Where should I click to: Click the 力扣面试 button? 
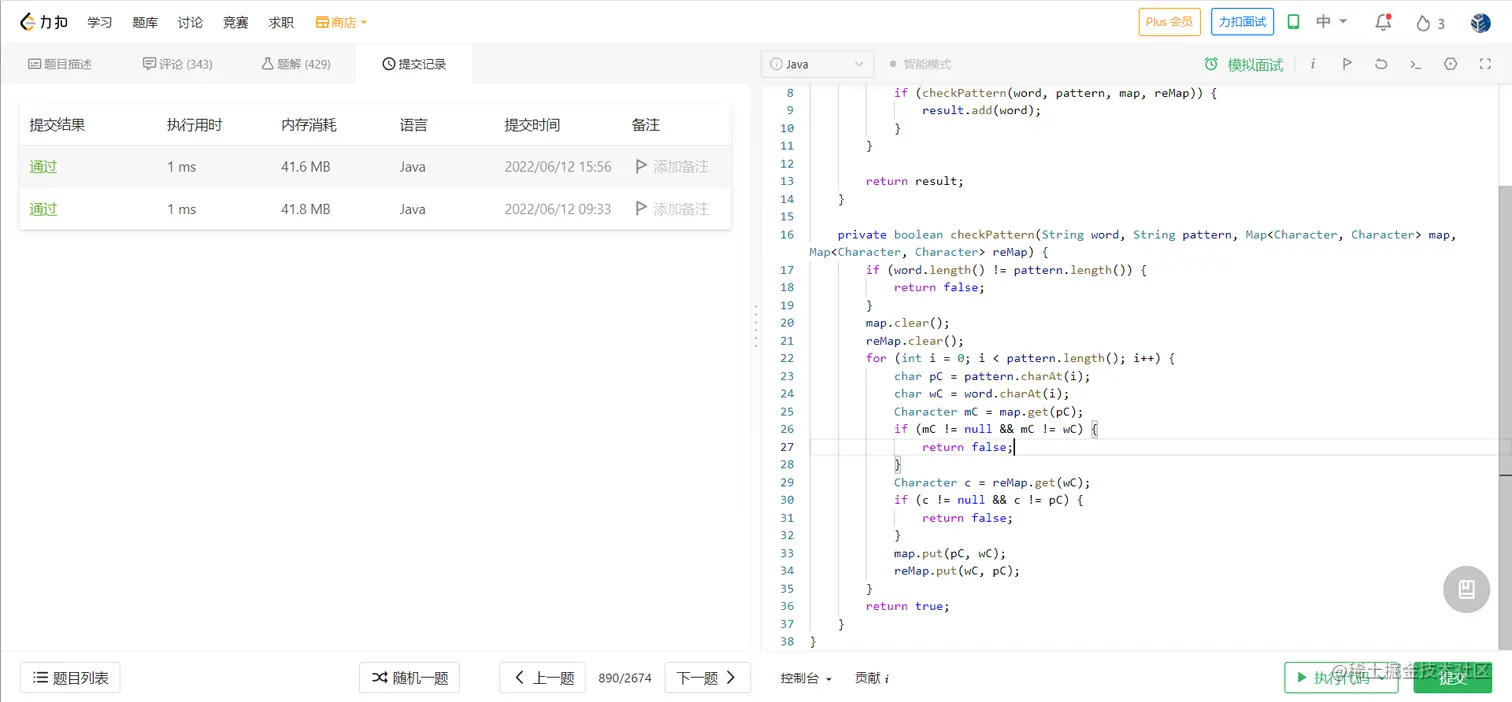1242,22
